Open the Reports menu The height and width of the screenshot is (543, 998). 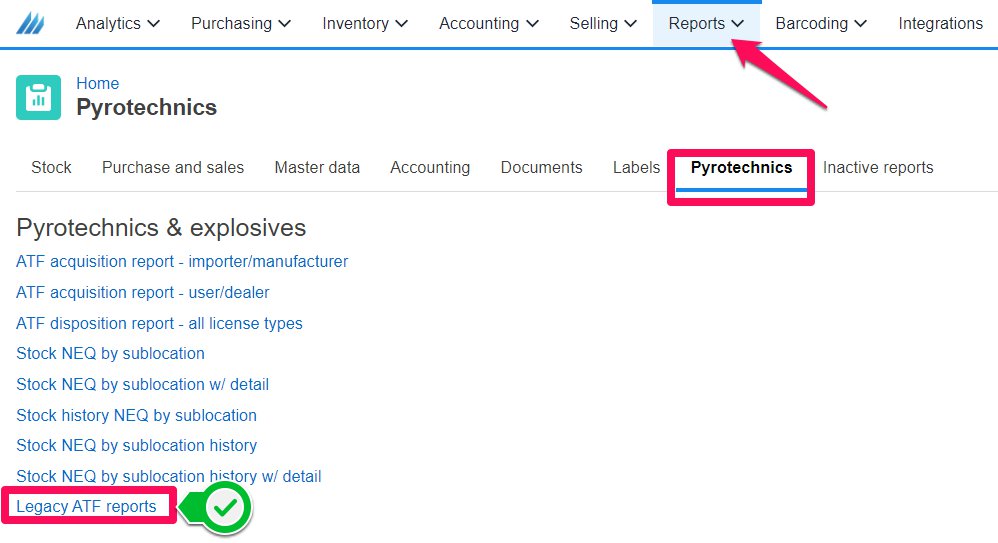pyautogui.click(x=706, y=24)
